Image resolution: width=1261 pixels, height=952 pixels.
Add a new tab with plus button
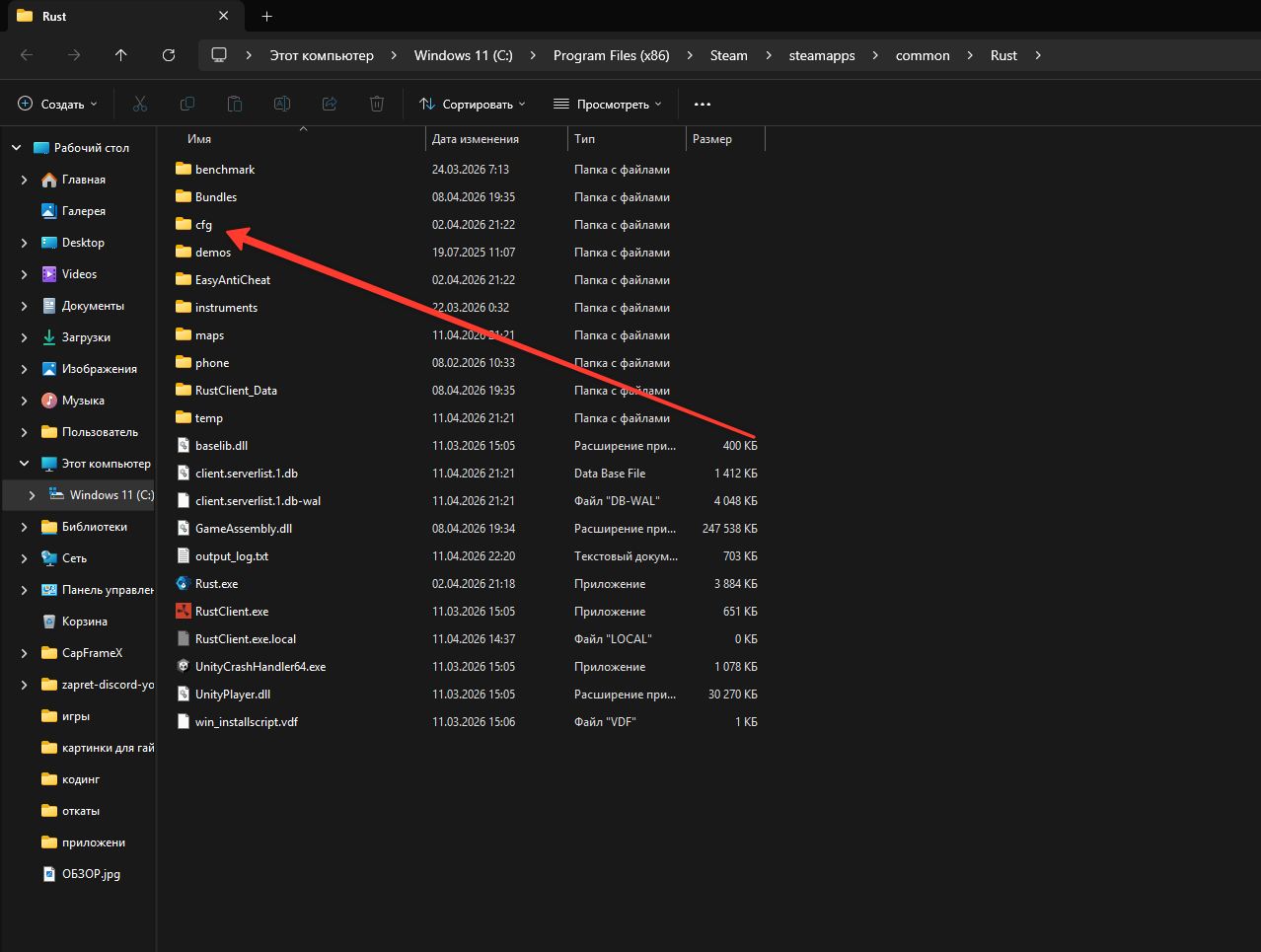pos(266,17)
